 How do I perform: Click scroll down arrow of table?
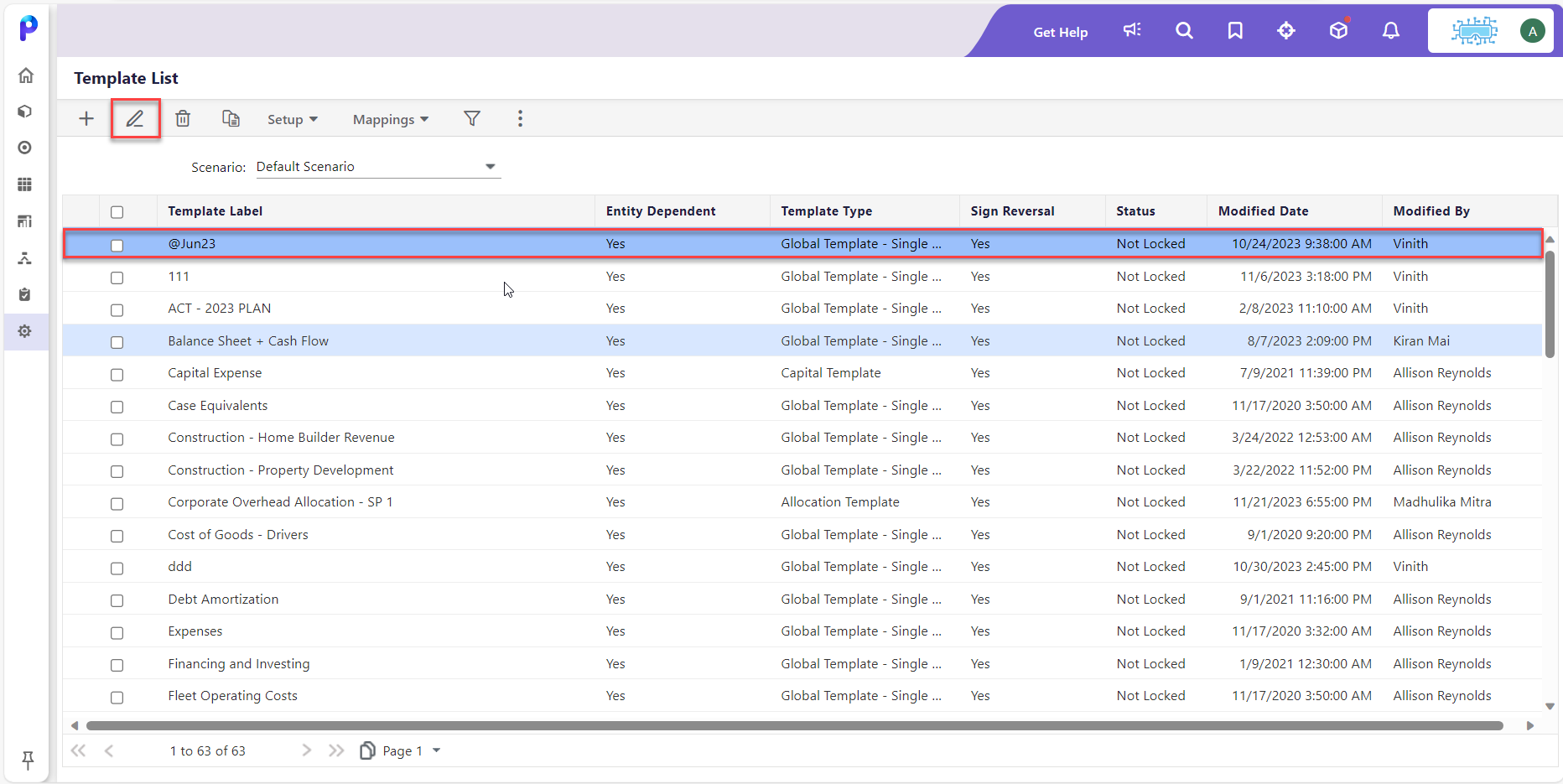coord(1550,706)
